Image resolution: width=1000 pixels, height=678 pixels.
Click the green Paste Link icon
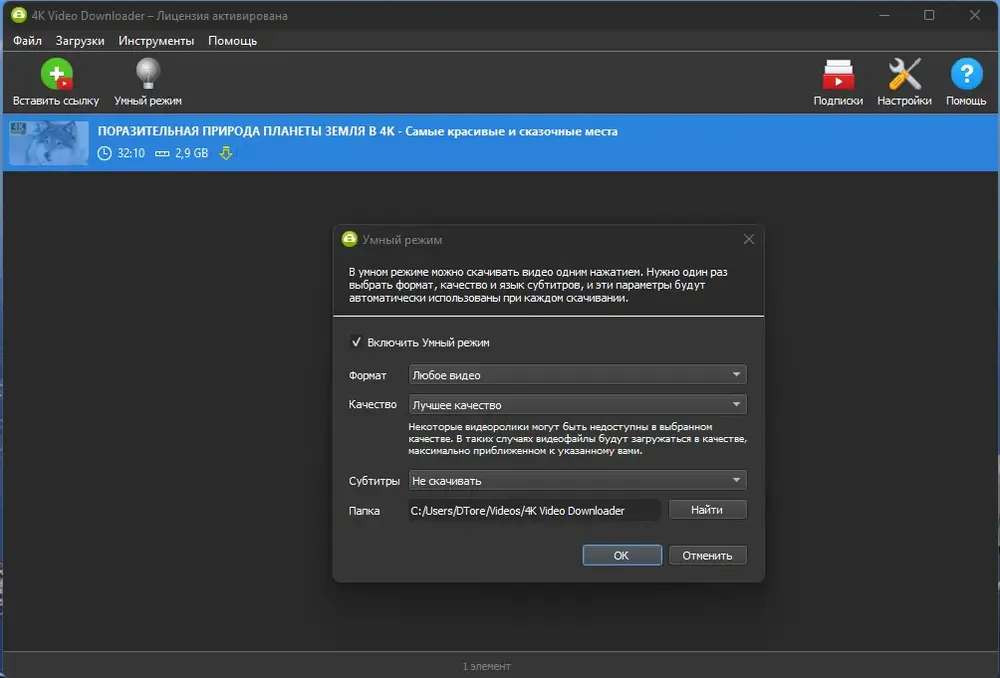(56, 75)
